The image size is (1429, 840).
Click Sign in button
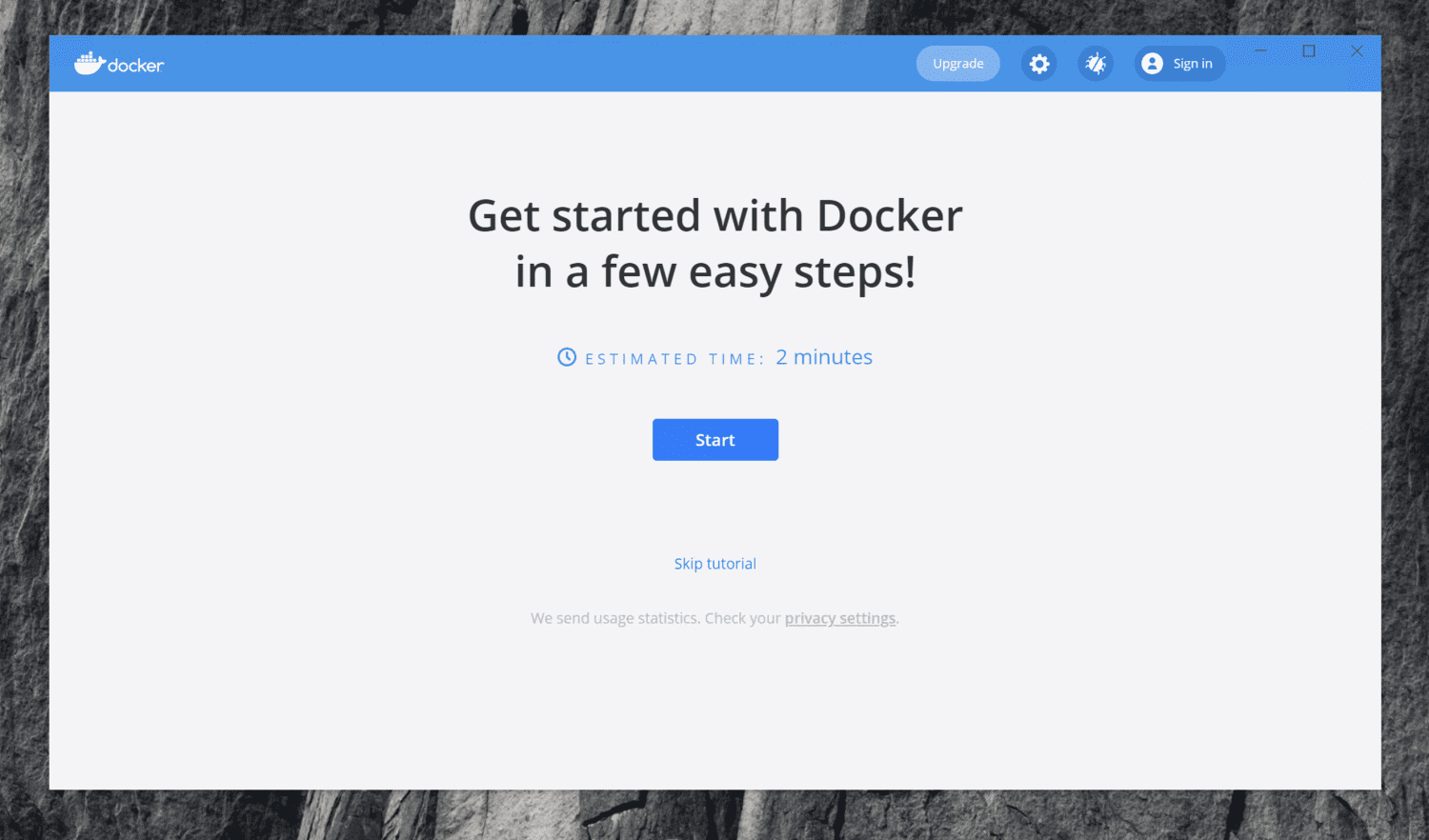click(1179, 64)
